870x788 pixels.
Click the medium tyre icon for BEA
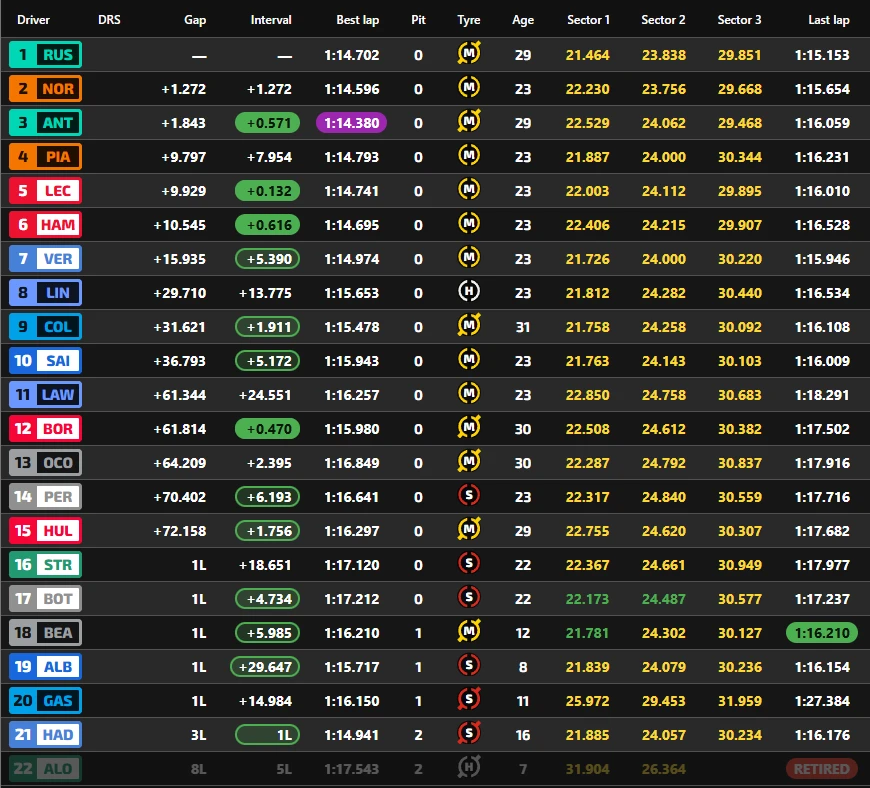point(469,631)
